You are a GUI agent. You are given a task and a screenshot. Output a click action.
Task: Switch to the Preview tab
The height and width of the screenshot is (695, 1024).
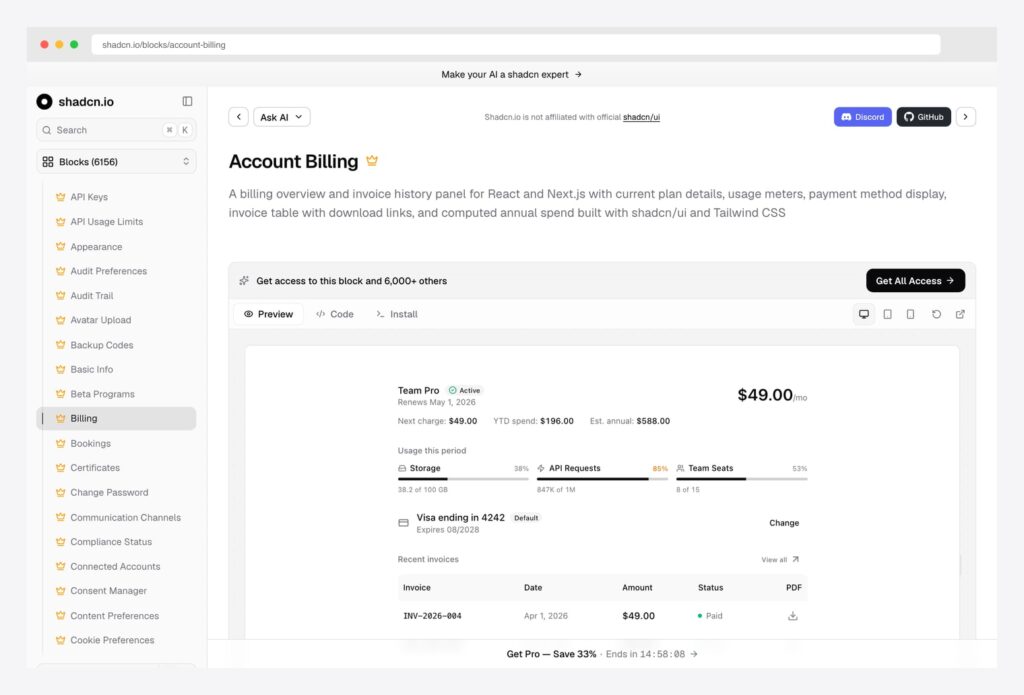268,314
